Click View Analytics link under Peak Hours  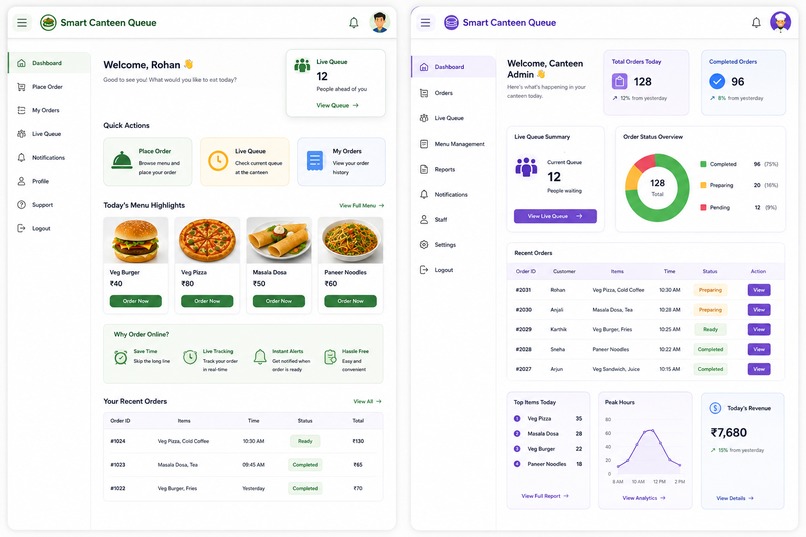(x=644, y=498)
